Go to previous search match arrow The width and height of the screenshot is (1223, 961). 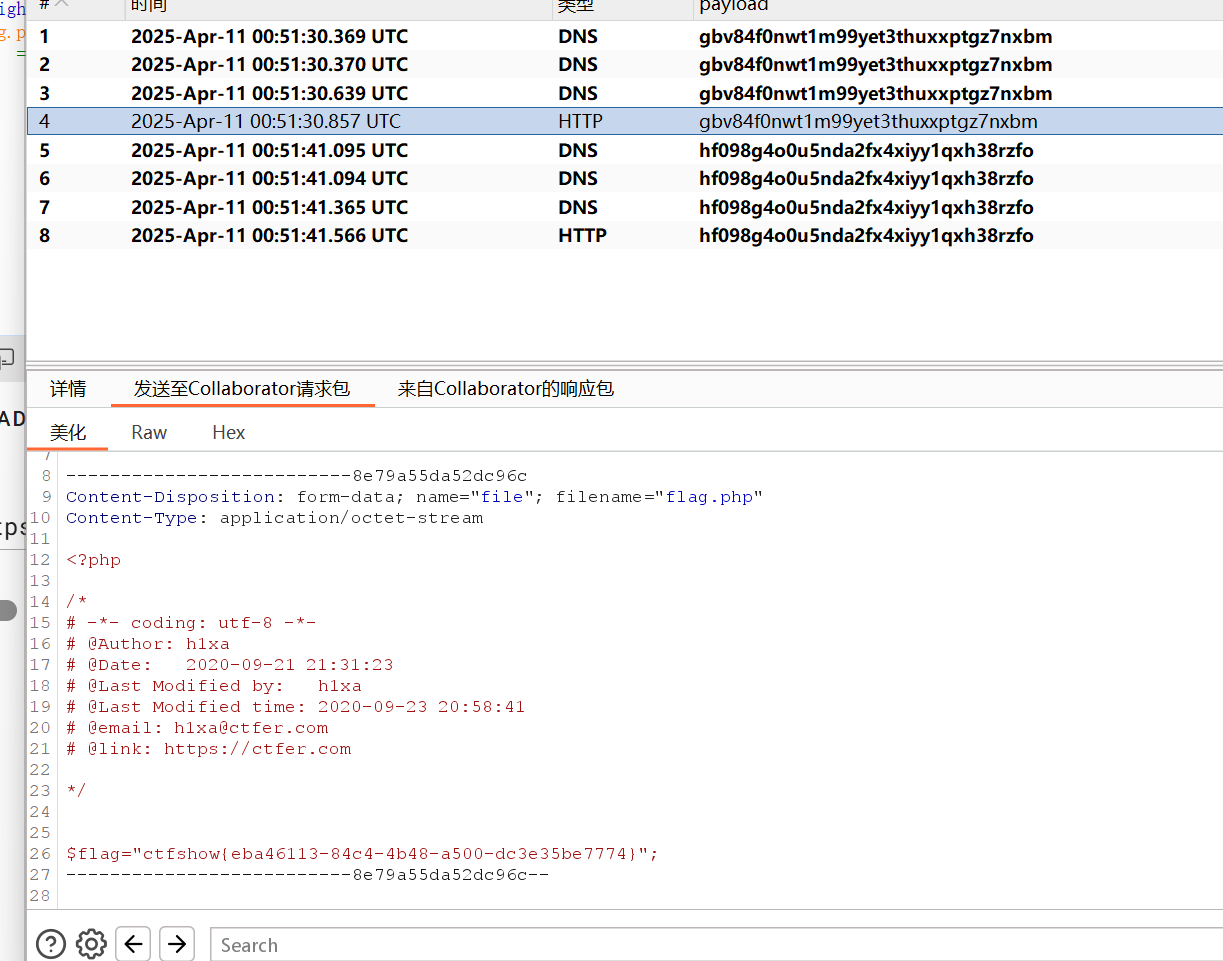[133, 944]
